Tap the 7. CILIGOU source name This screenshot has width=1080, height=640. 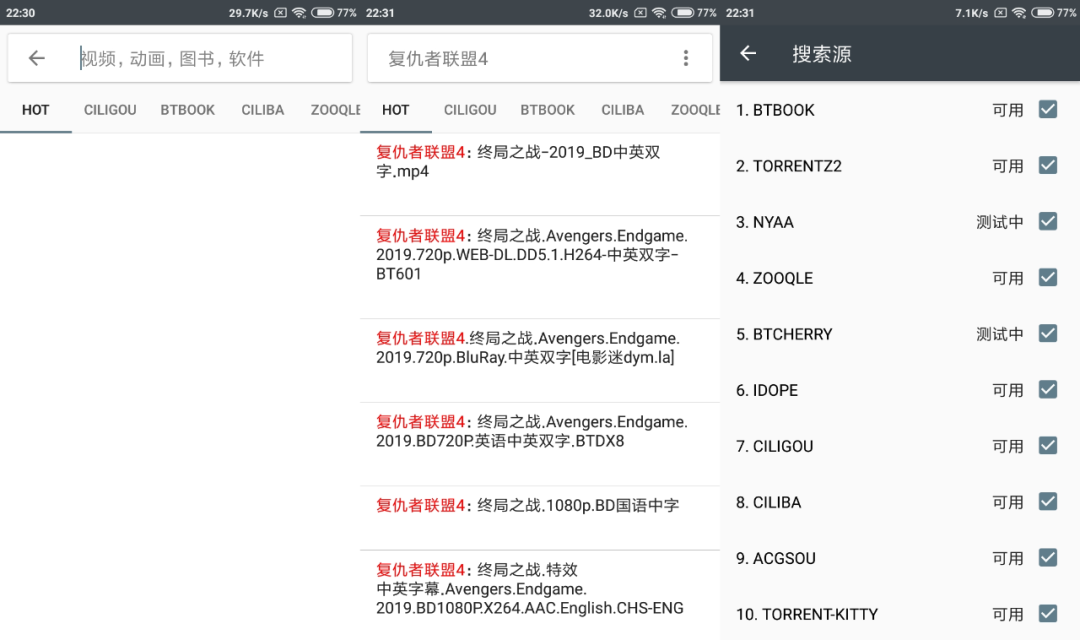[774, 446]
